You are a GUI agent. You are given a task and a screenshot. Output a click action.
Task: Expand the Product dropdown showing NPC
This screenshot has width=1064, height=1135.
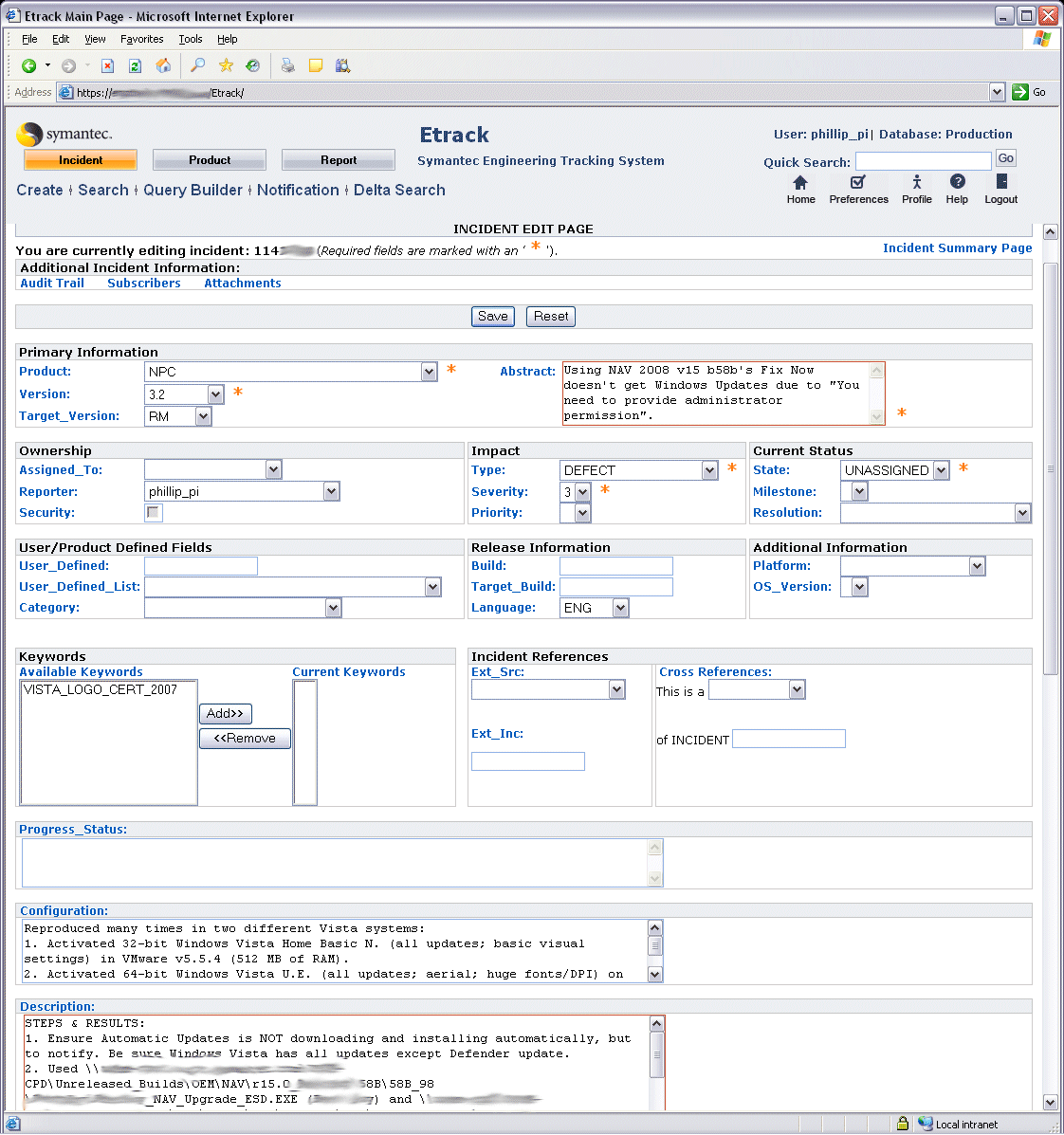(x=429, y=372)
